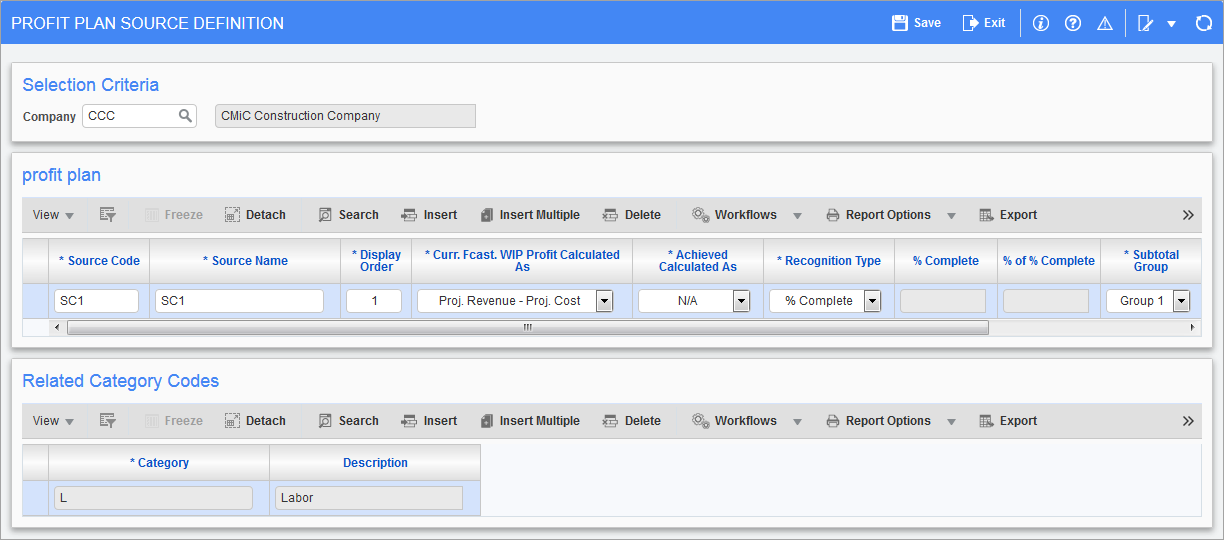Click the Exit button in header
1224x540 pixels.
pyautogui.click(x=984, y=23)
